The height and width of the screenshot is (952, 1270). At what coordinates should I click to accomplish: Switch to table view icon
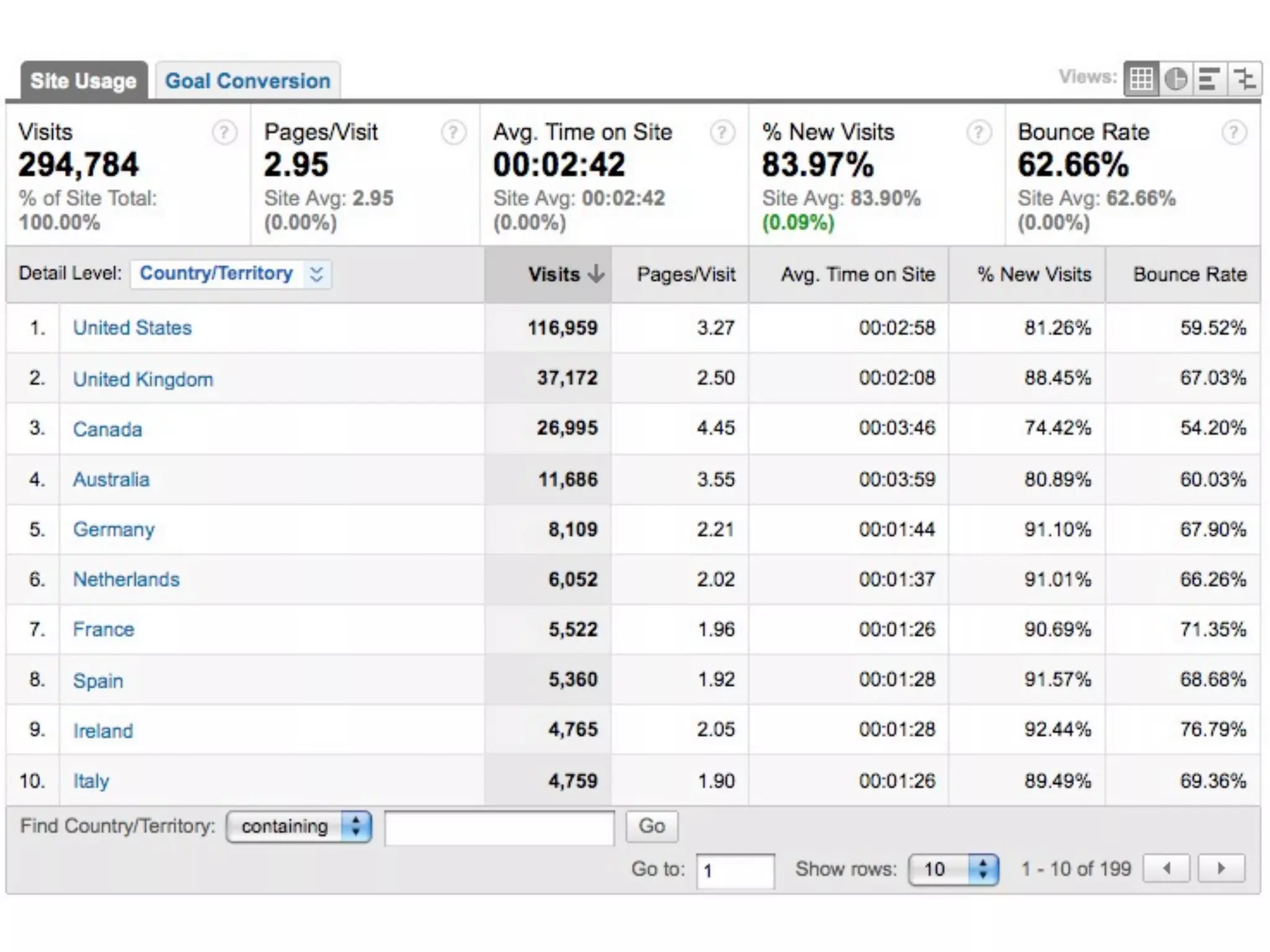[1141, 79]
